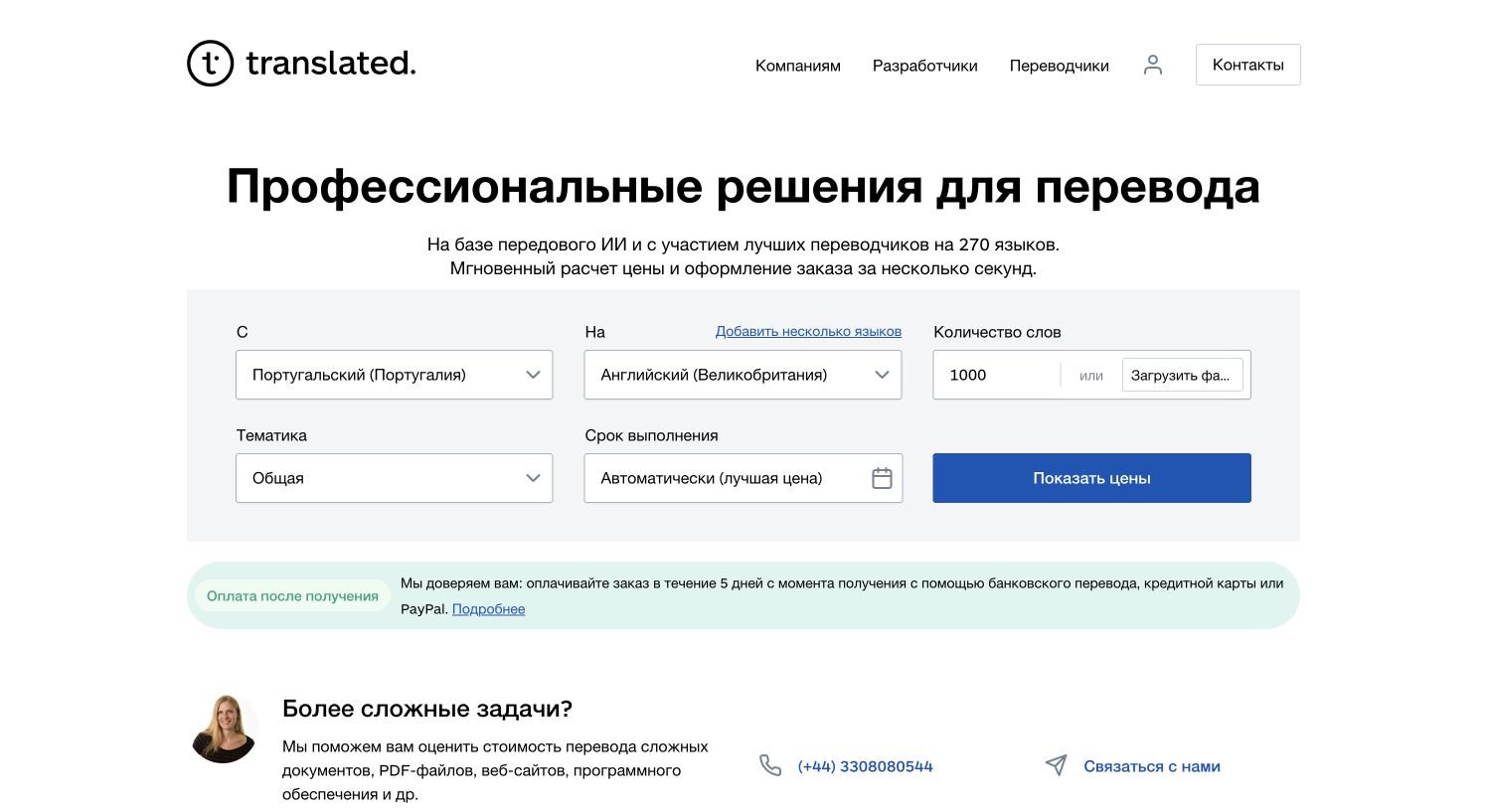Go to the Разработчики menu item
This screenshot has height=812, width=1487.
point(925,66)
